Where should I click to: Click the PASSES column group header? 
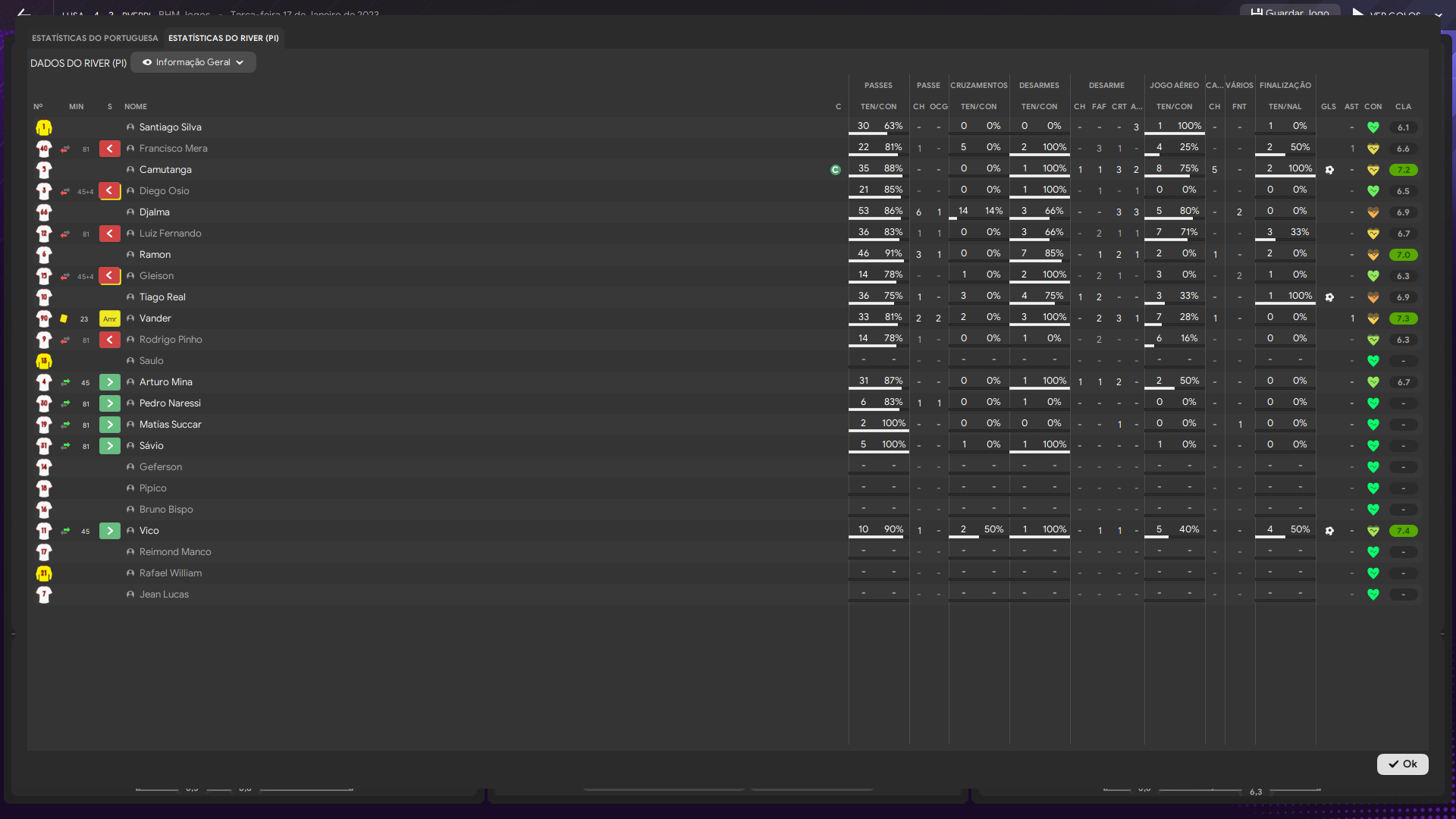coord(878,86)
